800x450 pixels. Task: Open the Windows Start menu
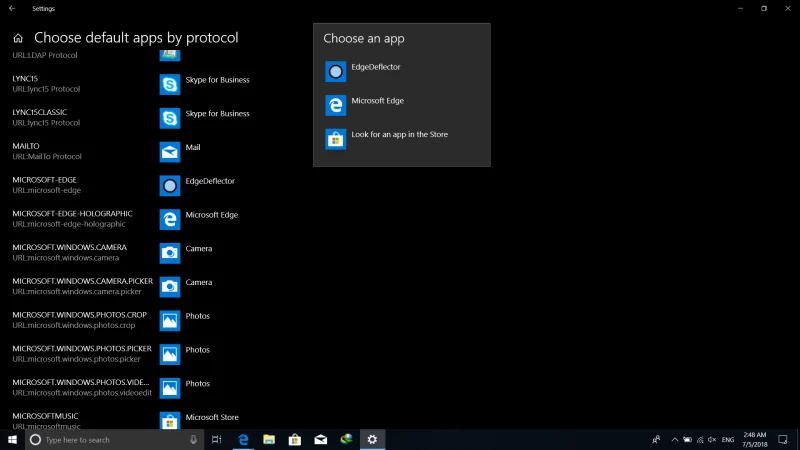coord(12,439)
